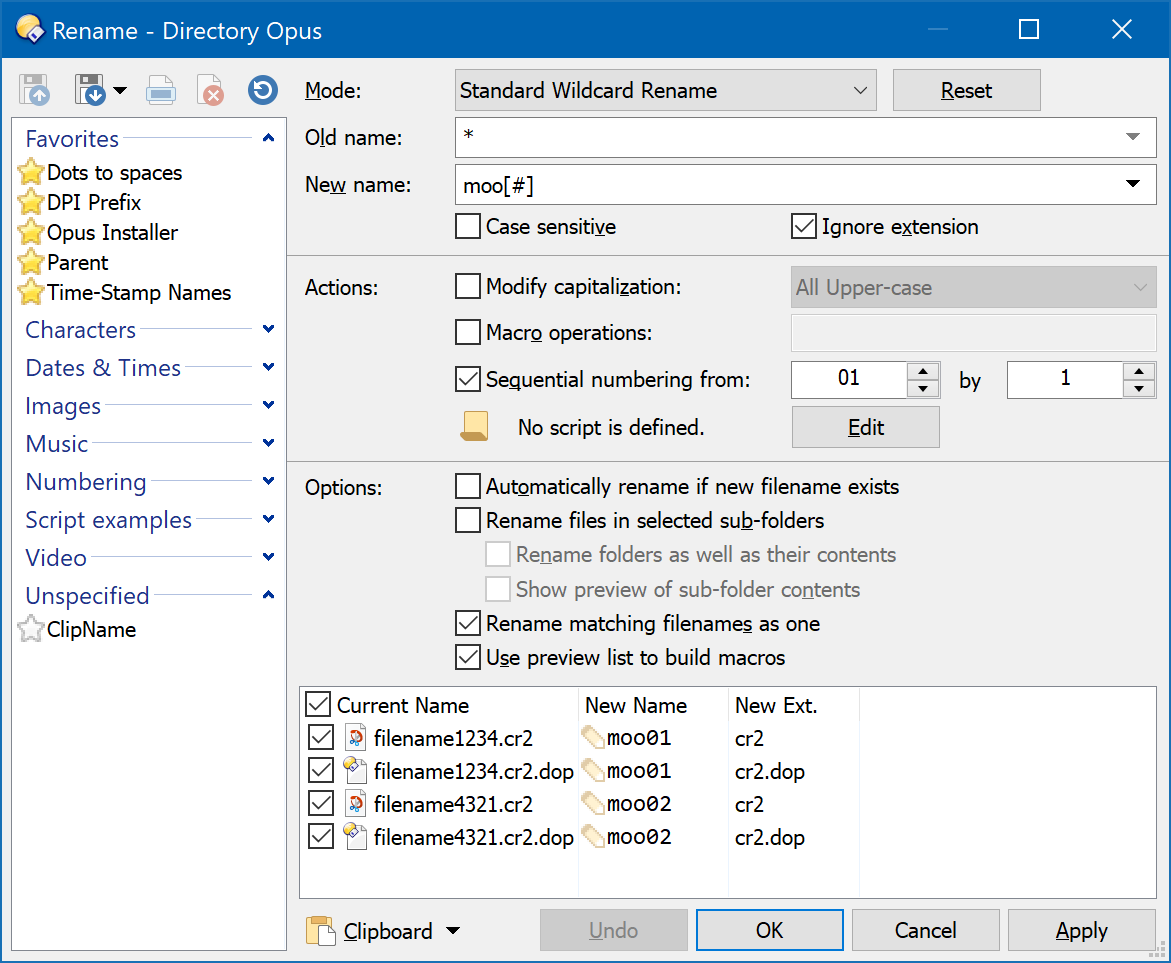Click the star icon beside DPI Prefix
1171x963 pixels.
(31, 202)
